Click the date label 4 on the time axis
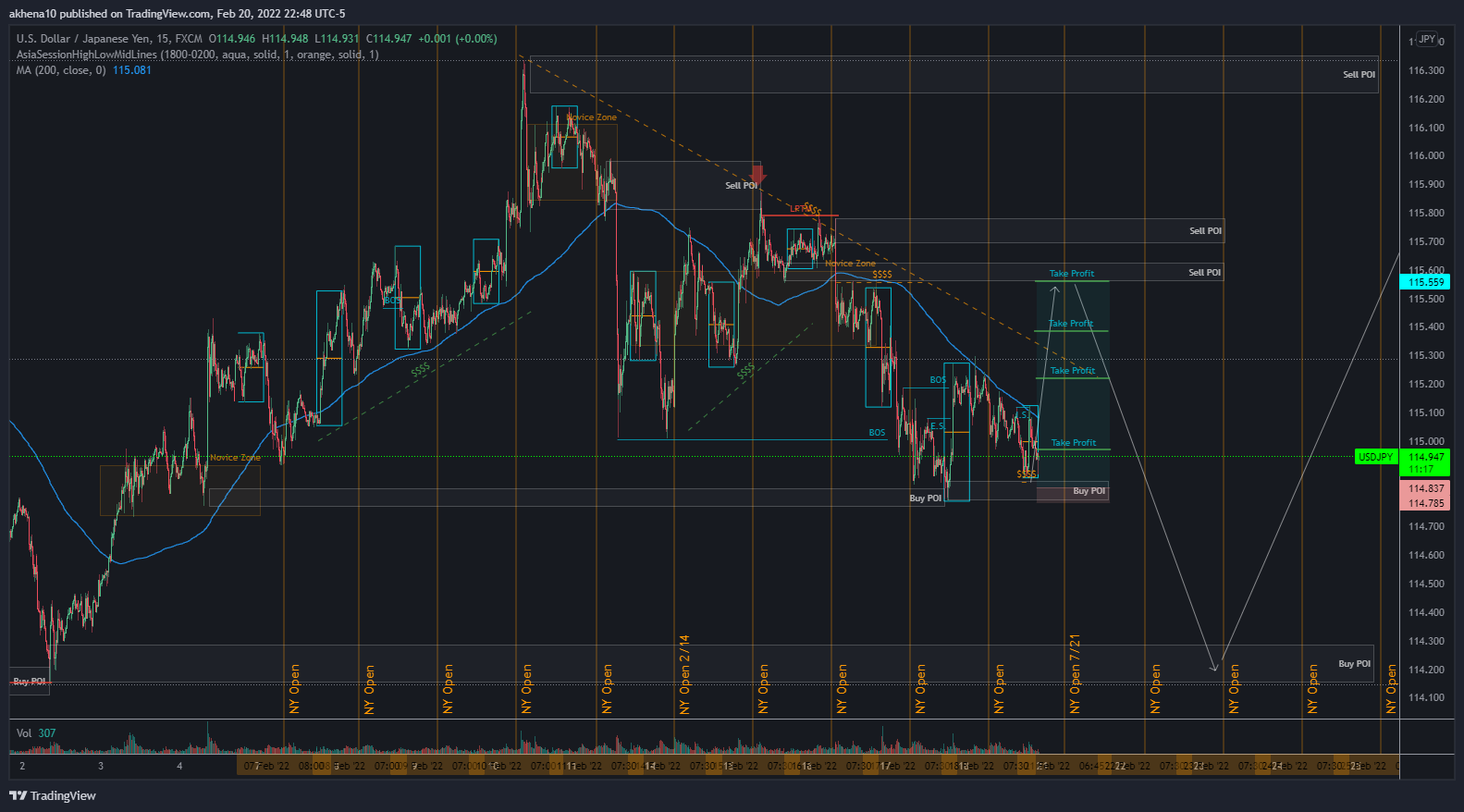 point(179,766)
